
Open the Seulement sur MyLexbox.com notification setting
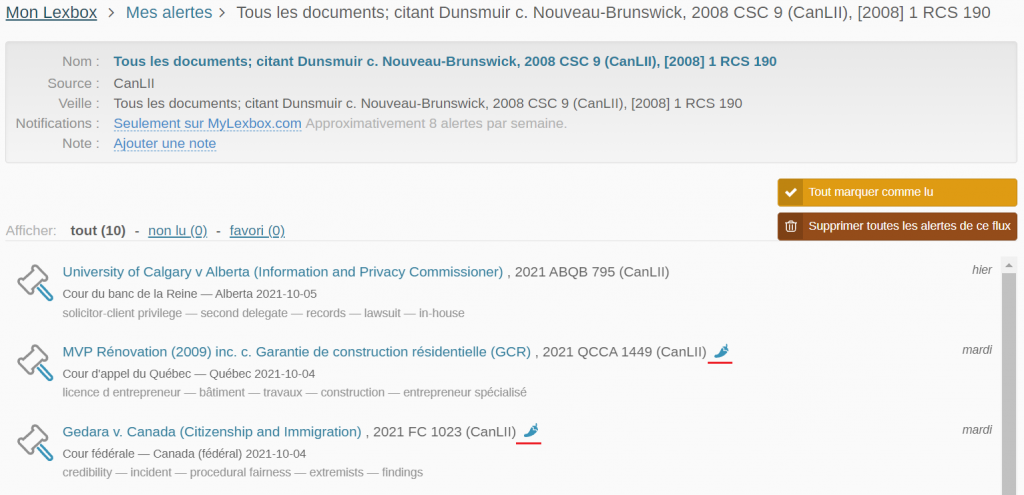[x=207, y=123]
